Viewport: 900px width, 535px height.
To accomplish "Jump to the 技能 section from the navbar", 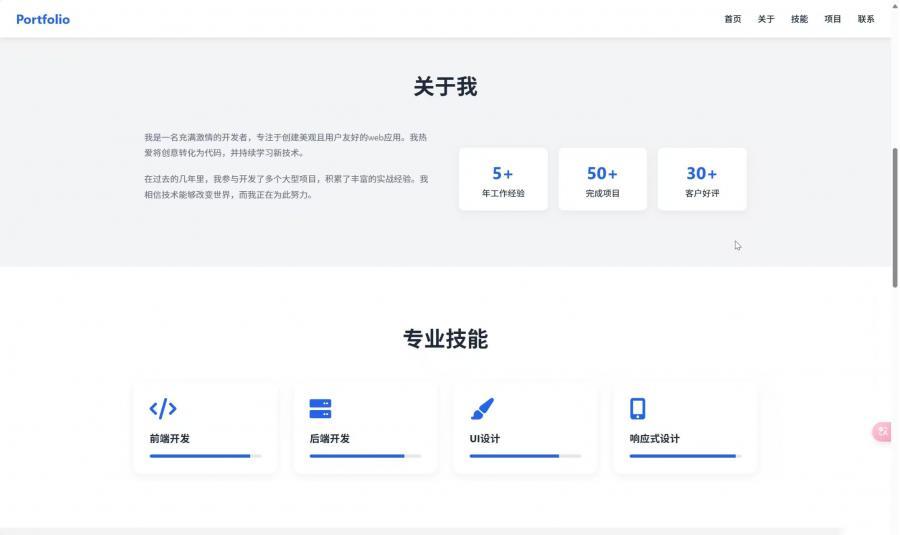I will click(x=799, y=19).
